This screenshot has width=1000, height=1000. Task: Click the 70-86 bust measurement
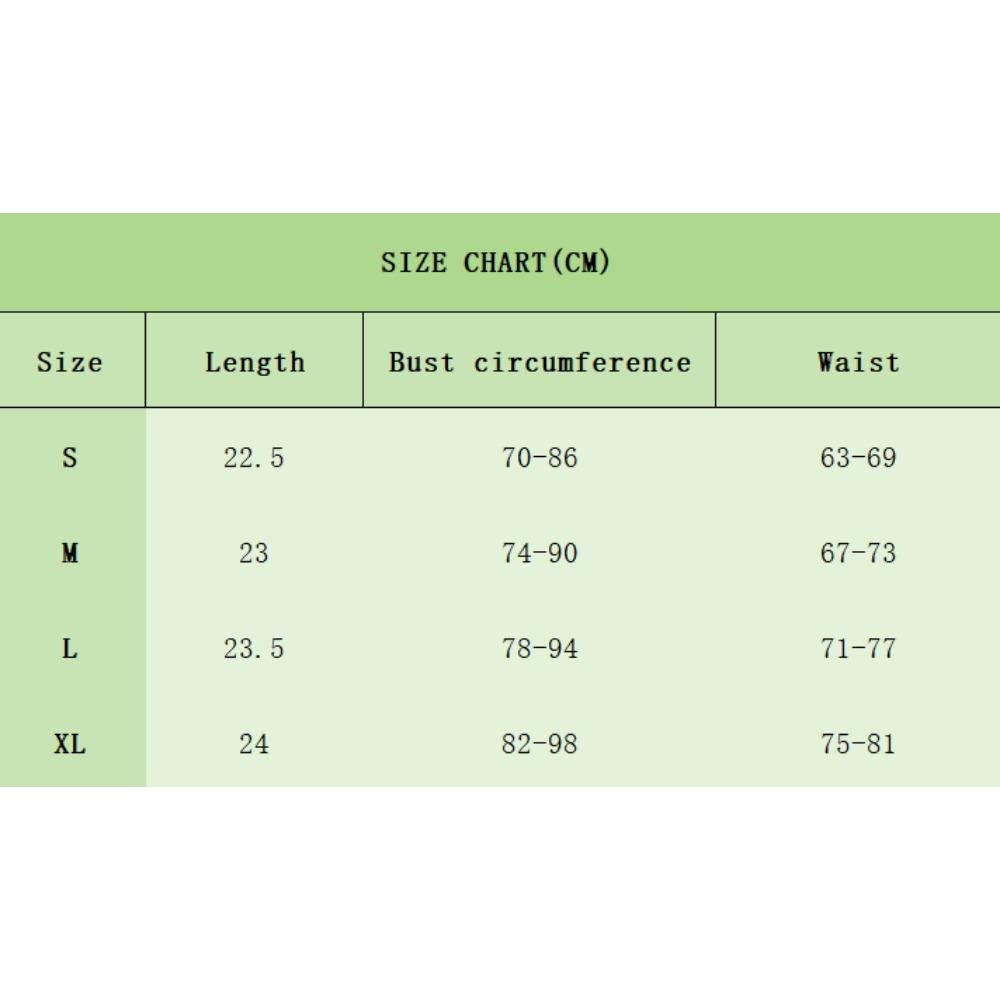click(x=540, y=458)
